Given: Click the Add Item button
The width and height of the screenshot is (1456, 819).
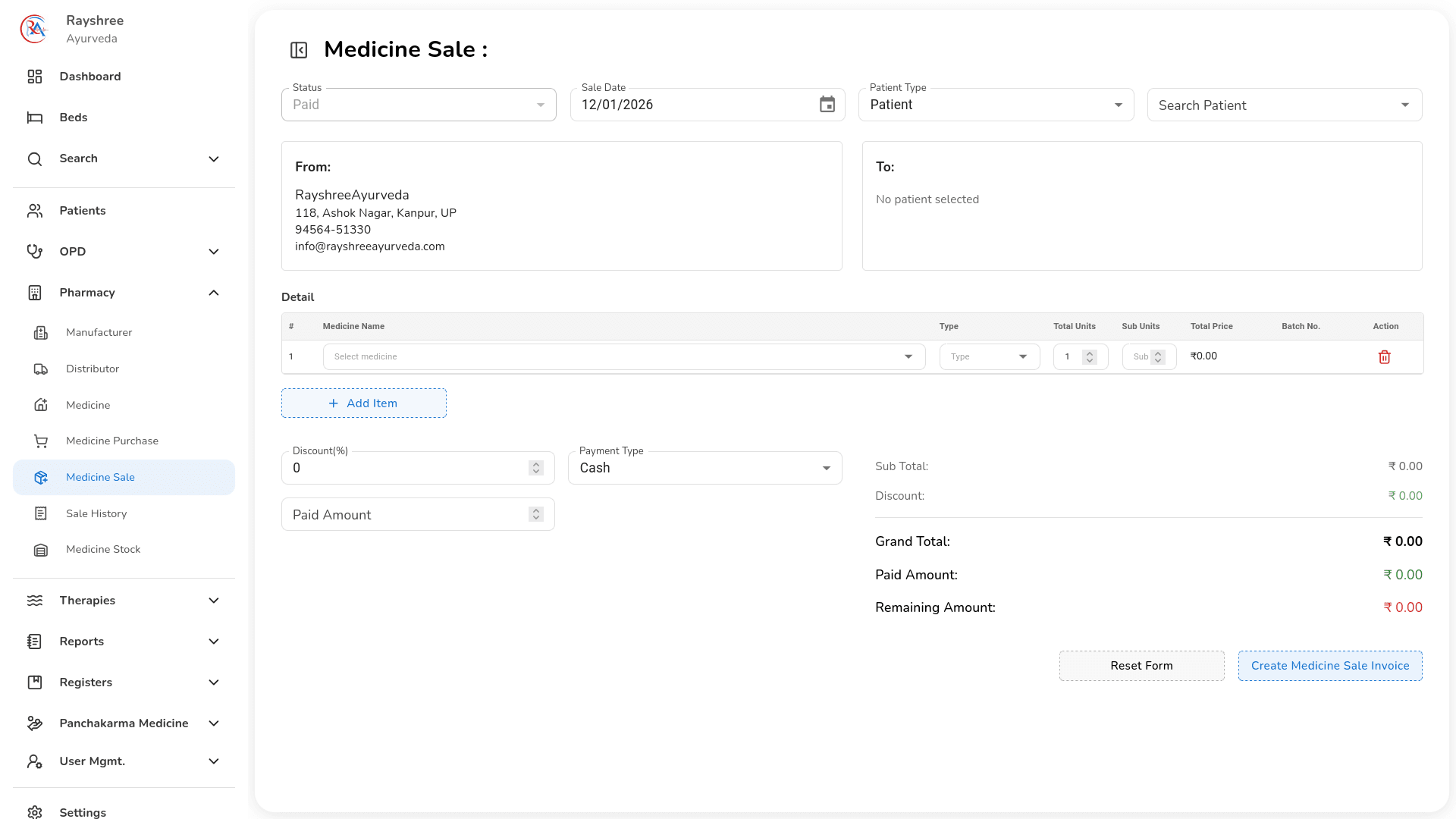Looking at the screenshot, I should [363, 403].
